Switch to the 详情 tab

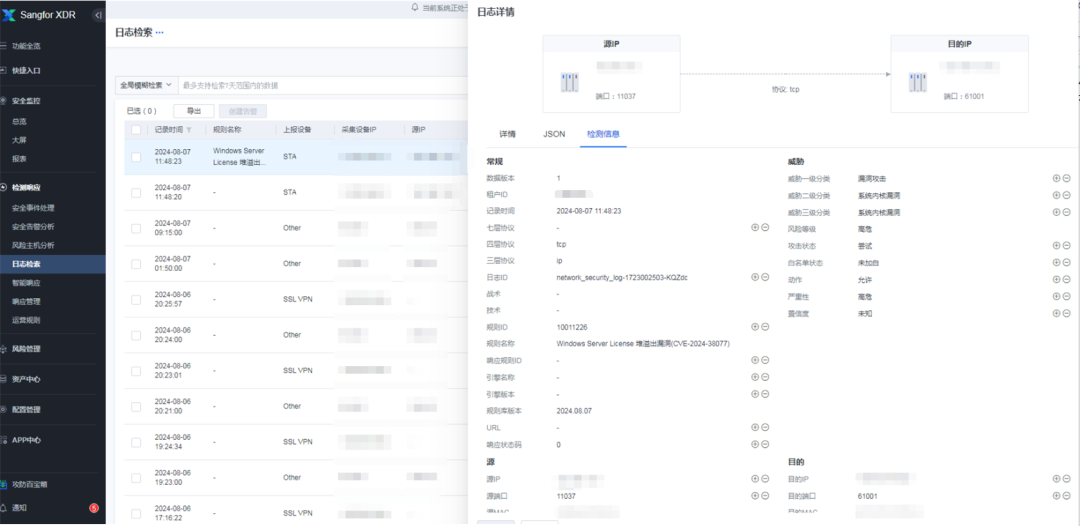508,134
